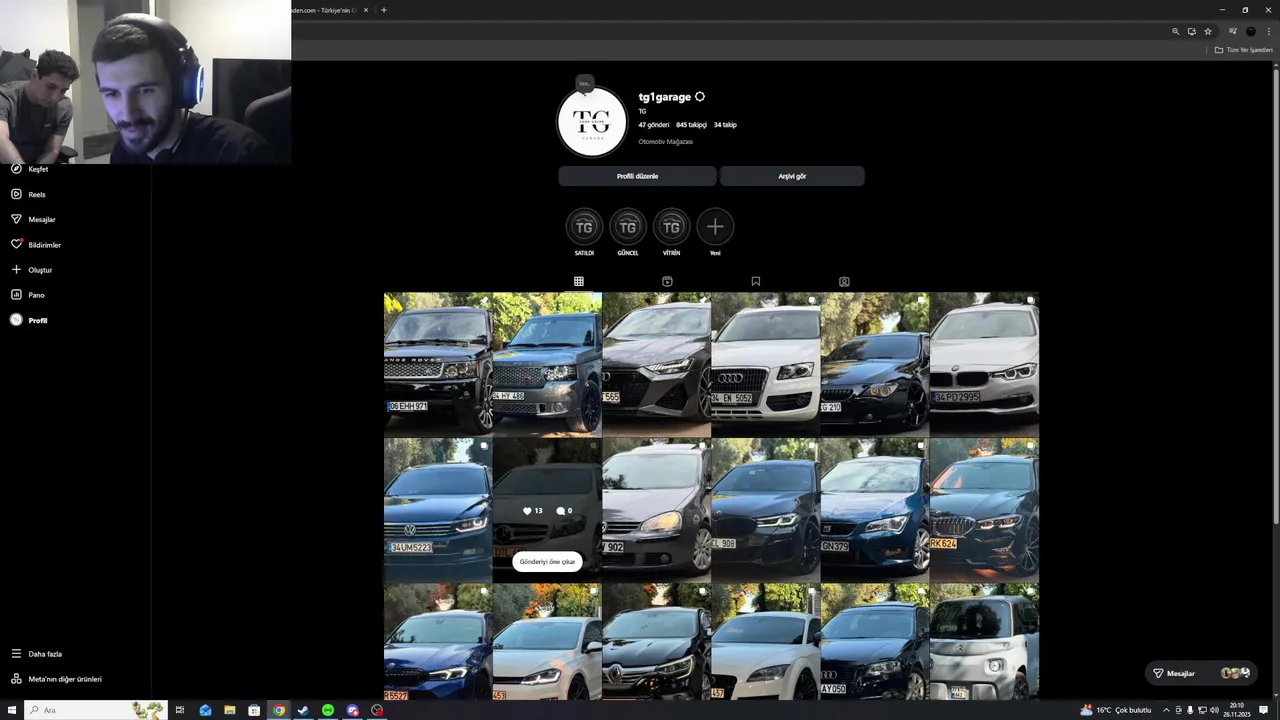
Task: Click the Windows Start button
Action: click(12, 710)
